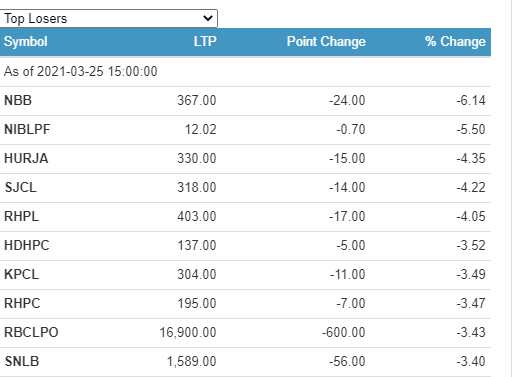This screenshot has width=515, height=377.
Task: Click SNLB's % change value -3.40
Action: (471, 361)
